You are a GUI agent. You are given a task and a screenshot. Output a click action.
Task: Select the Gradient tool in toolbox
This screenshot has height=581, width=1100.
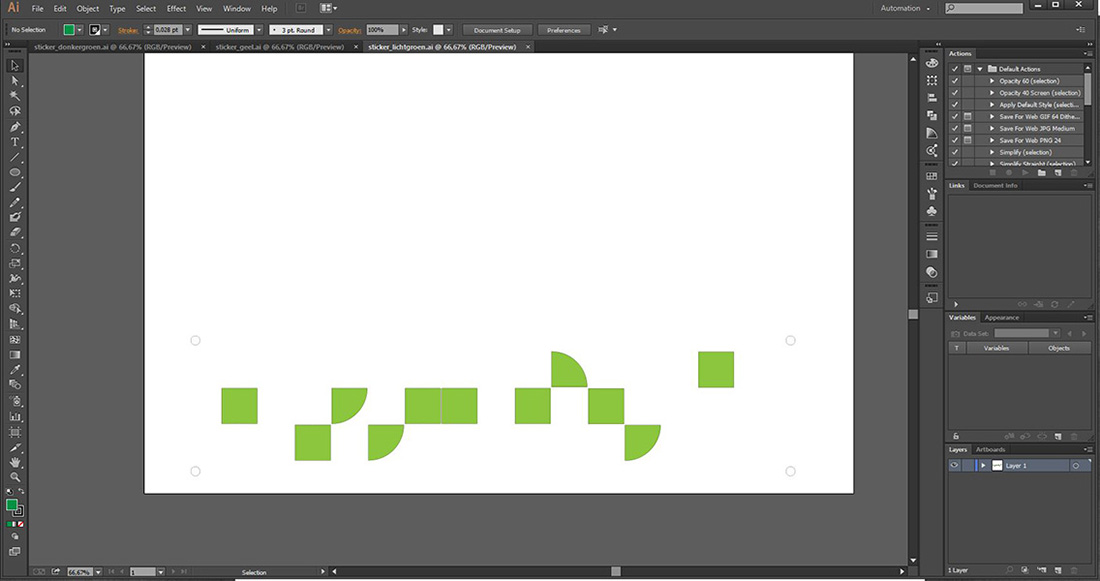click(x=15, y=355)
